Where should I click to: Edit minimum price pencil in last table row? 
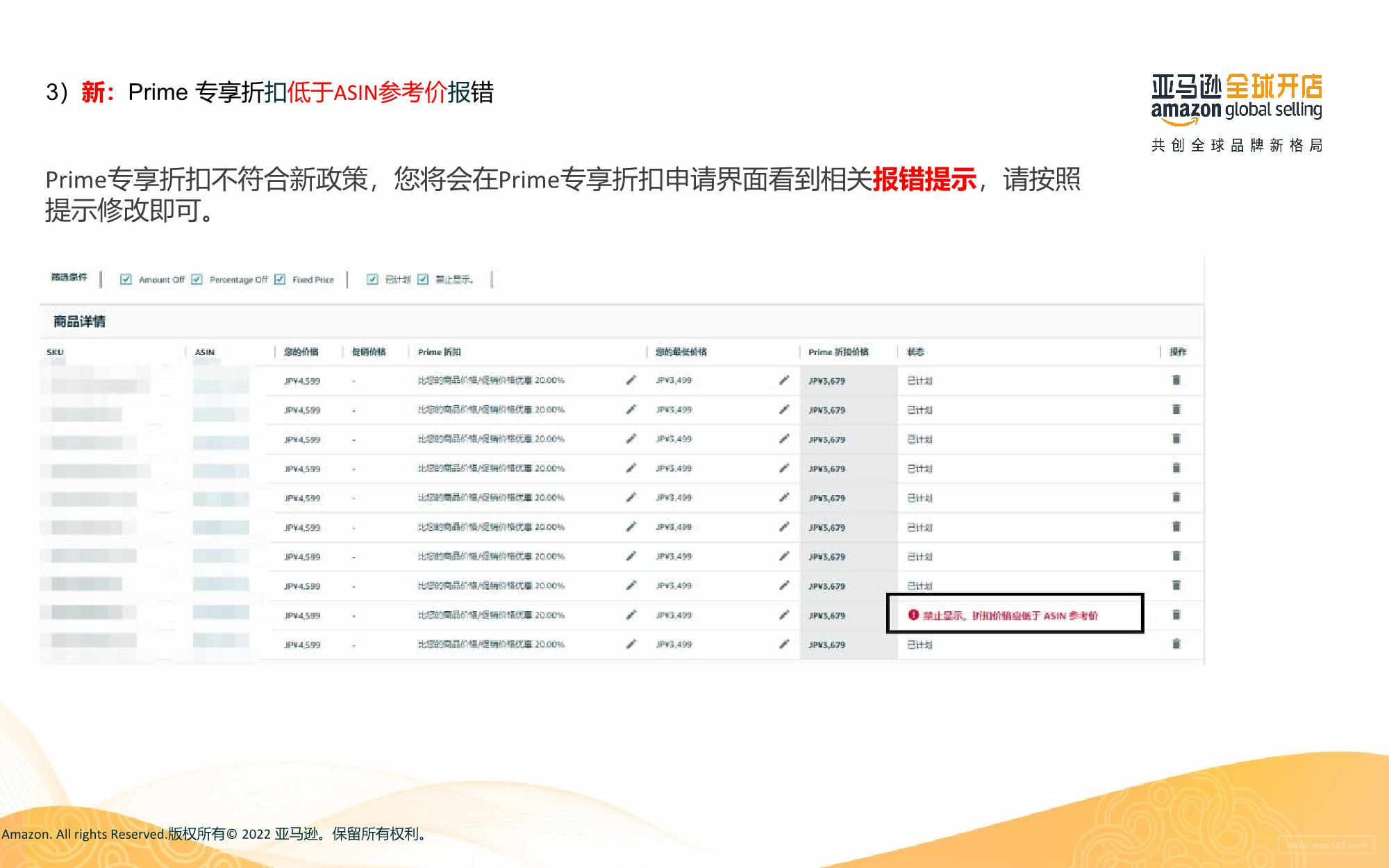coord(784,644)
